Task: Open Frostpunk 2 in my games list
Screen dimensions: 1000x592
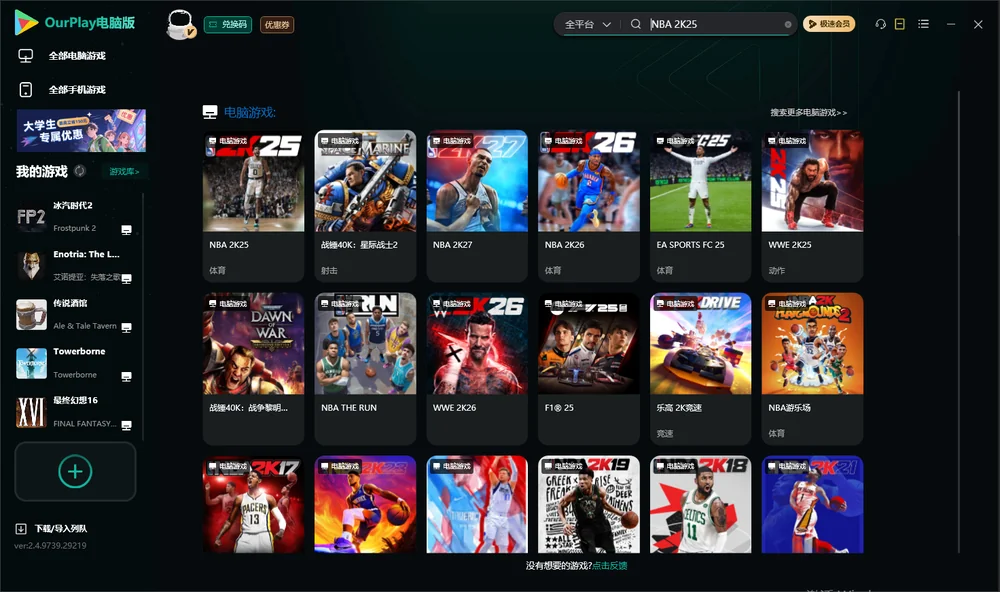Action: pyautogui.click(x=75, y=216)
